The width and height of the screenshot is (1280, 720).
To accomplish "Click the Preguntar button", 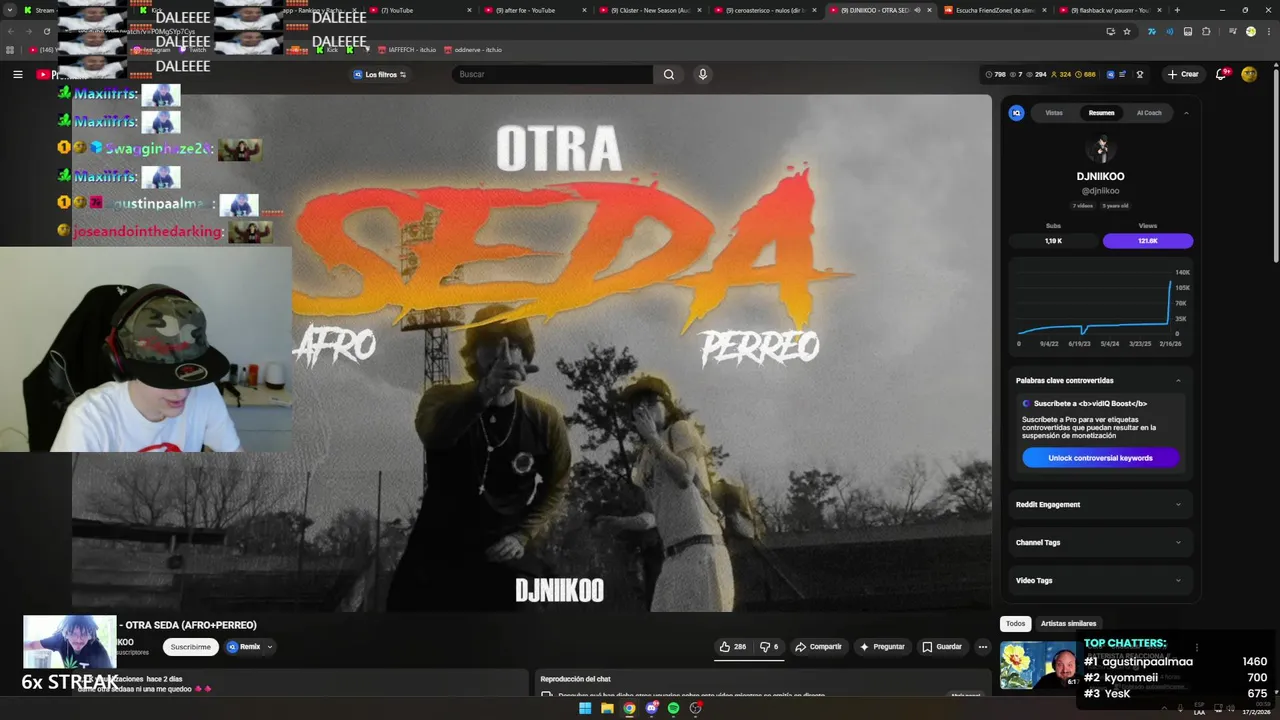I will 882,647.
